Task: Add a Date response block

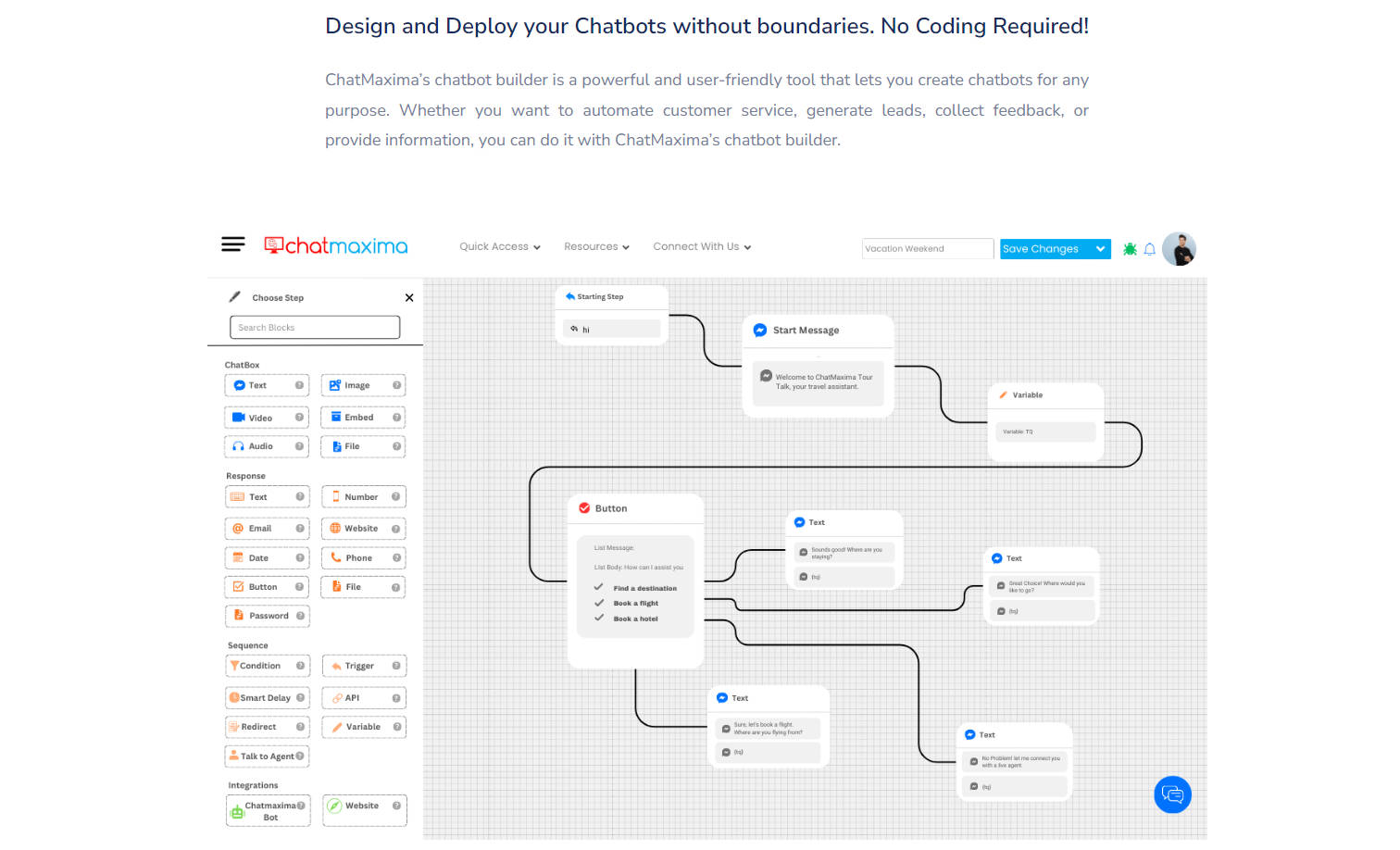Action: (x=268, y=558)
